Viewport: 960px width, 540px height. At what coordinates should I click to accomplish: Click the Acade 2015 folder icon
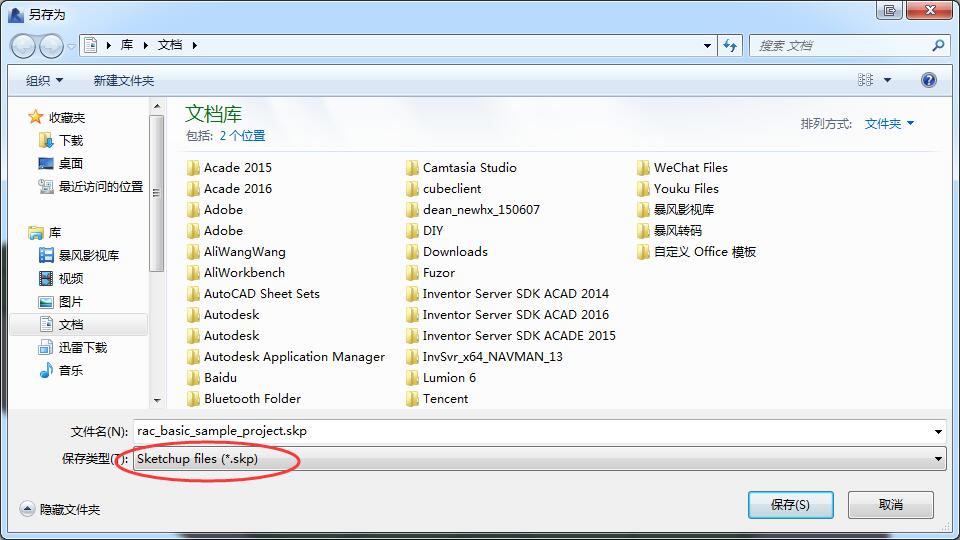(x=193, y=168)
